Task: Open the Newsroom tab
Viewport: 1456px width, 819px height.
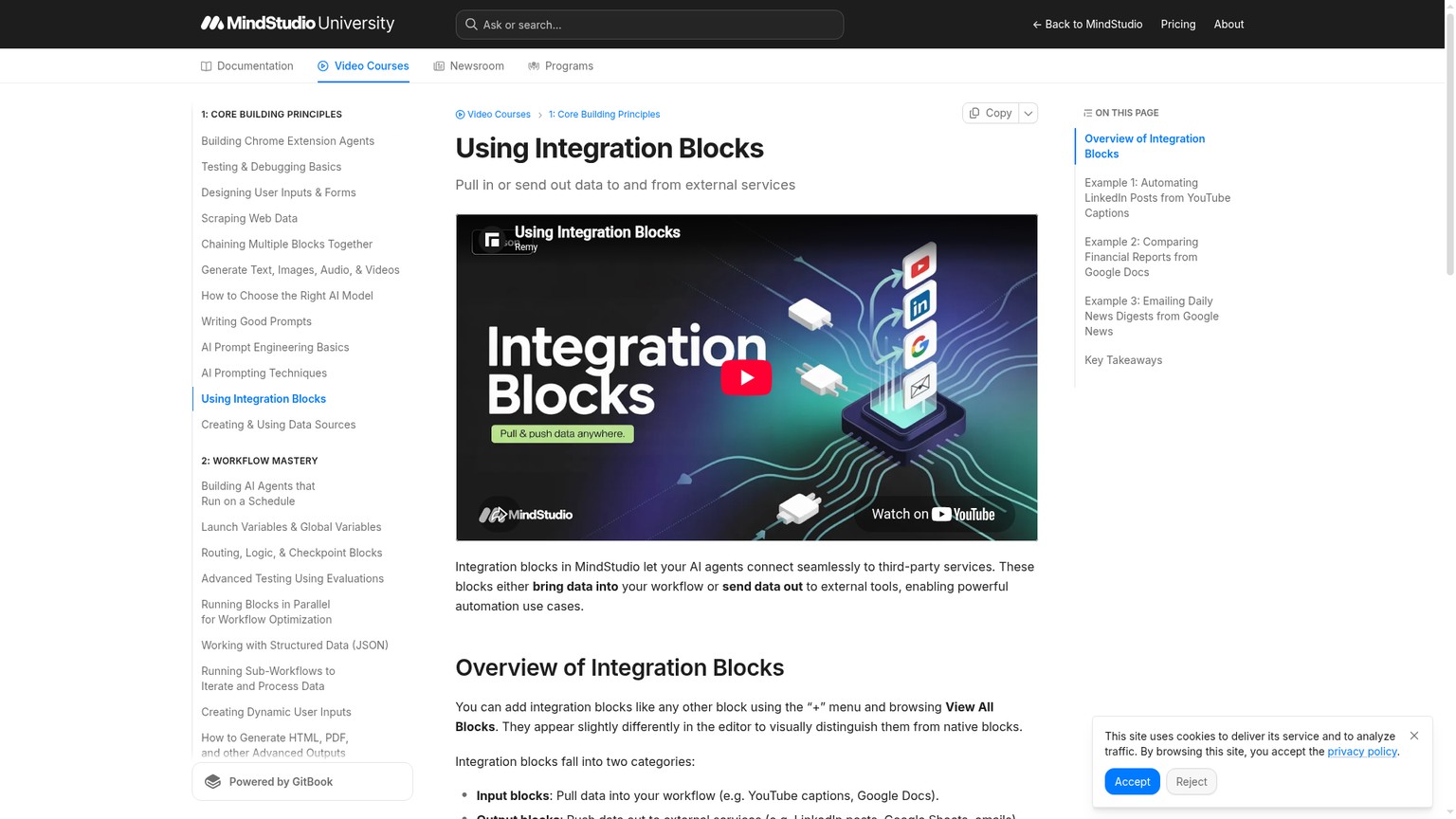Action: (x=468, y=66)
